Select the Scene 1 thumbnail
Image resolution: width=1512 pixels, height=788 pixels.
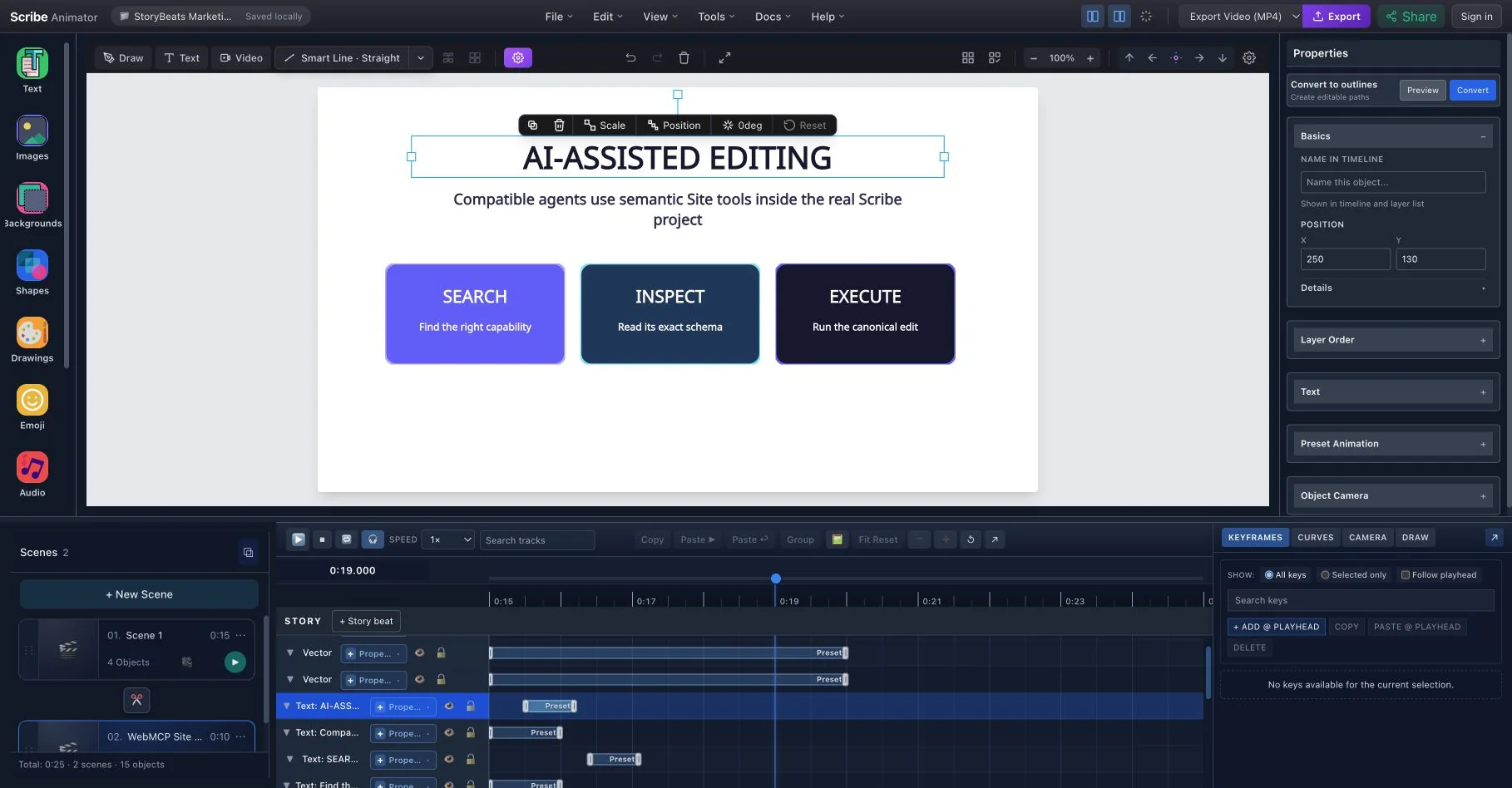click(68, 649)
